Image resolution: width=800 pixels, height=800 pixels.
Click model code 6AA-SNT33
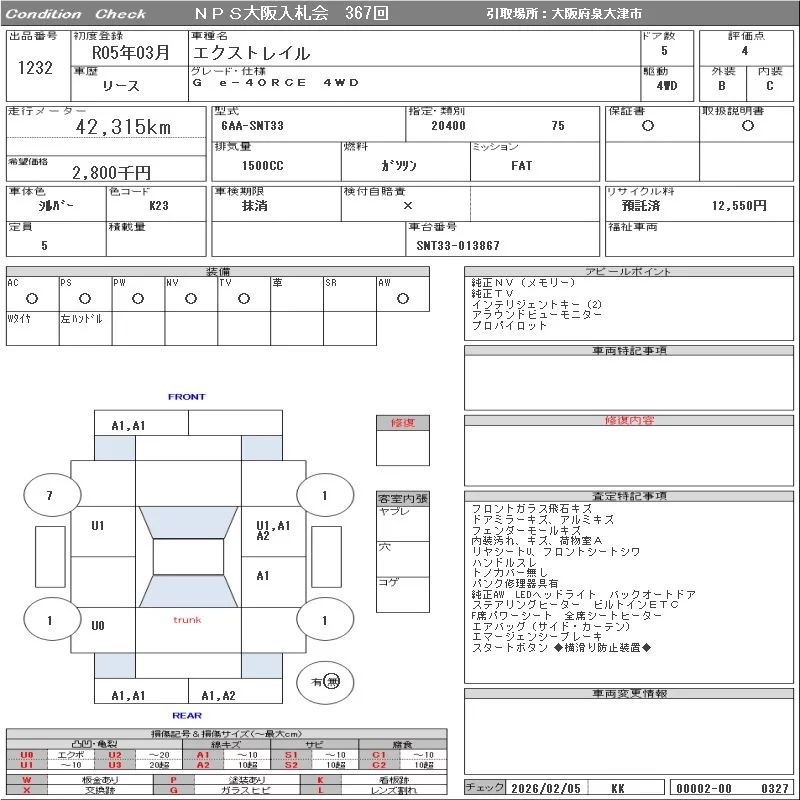click(x=253, y=126)
